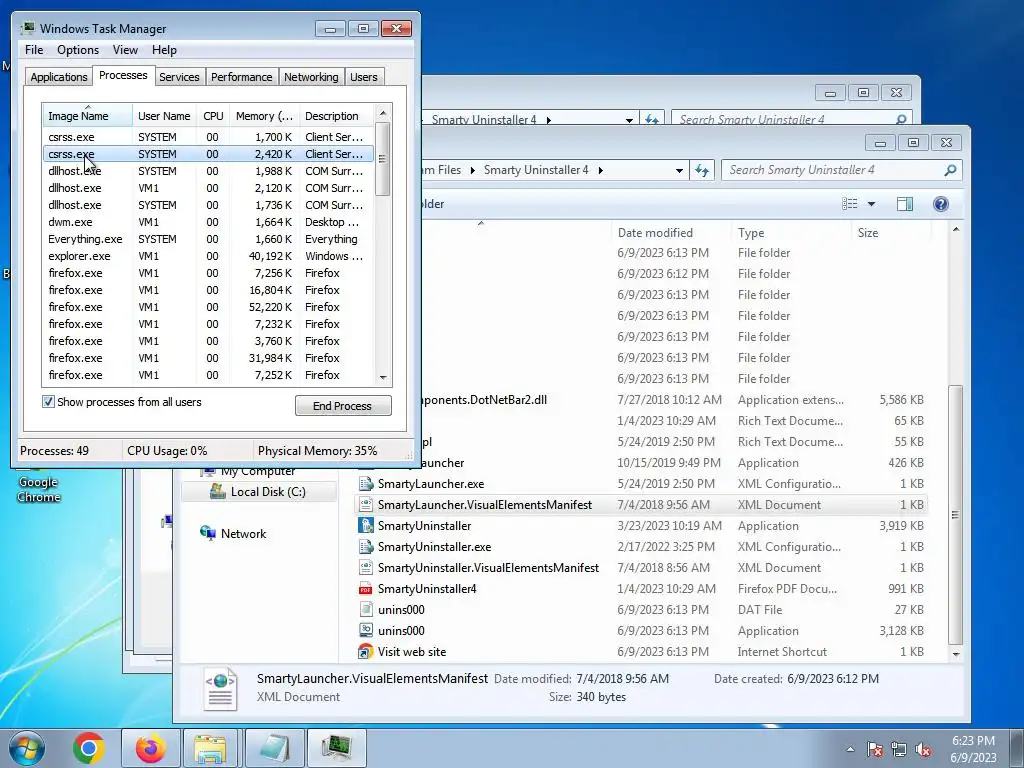Open Google Chrome from the taskbar
Viewport: 1024px width, 768px height.
coord(89,748)
